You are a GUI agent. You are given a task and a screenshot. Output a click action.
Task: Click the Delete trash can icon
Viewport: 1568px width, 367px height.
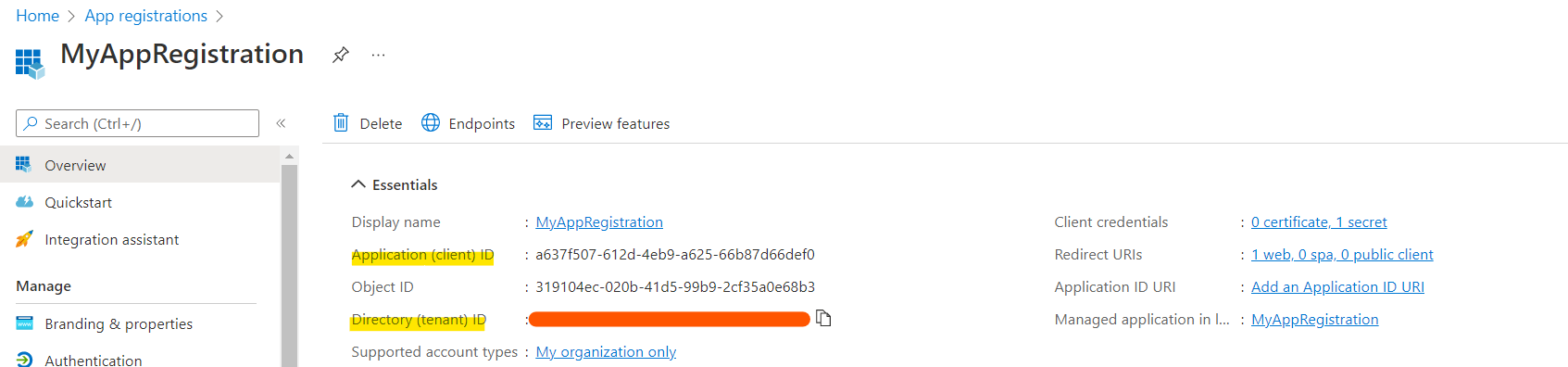[341, 122]
